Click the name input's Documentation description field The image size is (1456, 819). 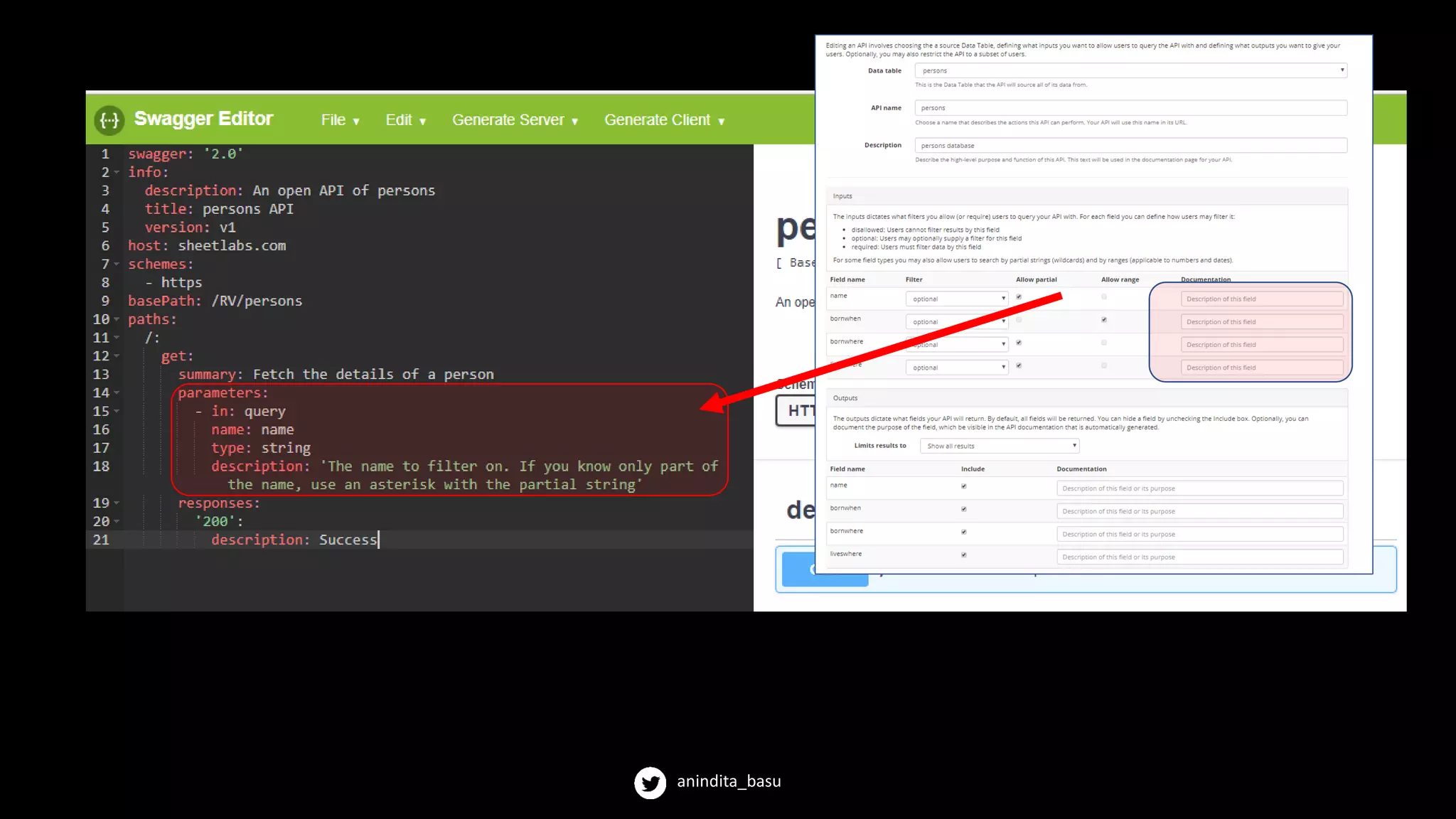1261,299
